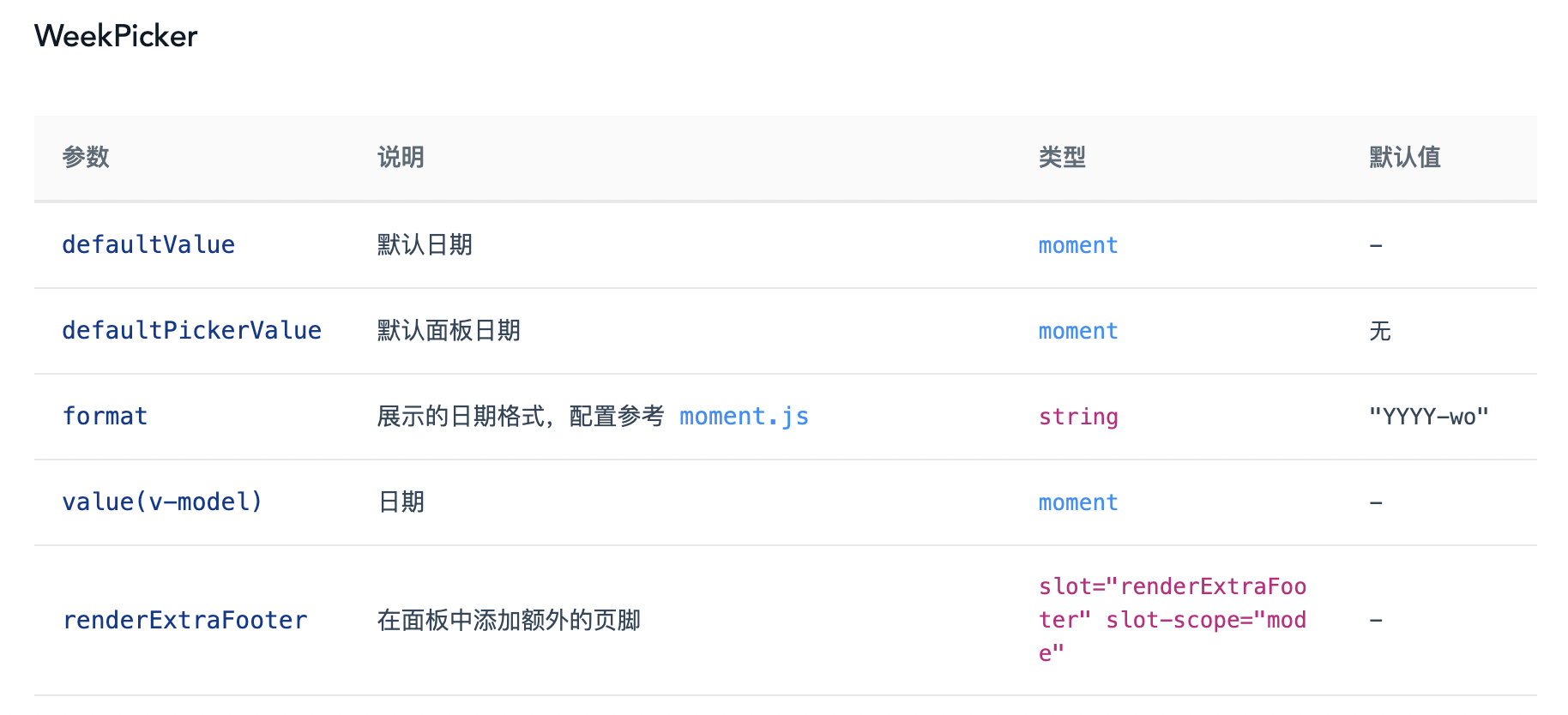Click the 默认面板日期 description text
1568x715 pixels.
449,331
